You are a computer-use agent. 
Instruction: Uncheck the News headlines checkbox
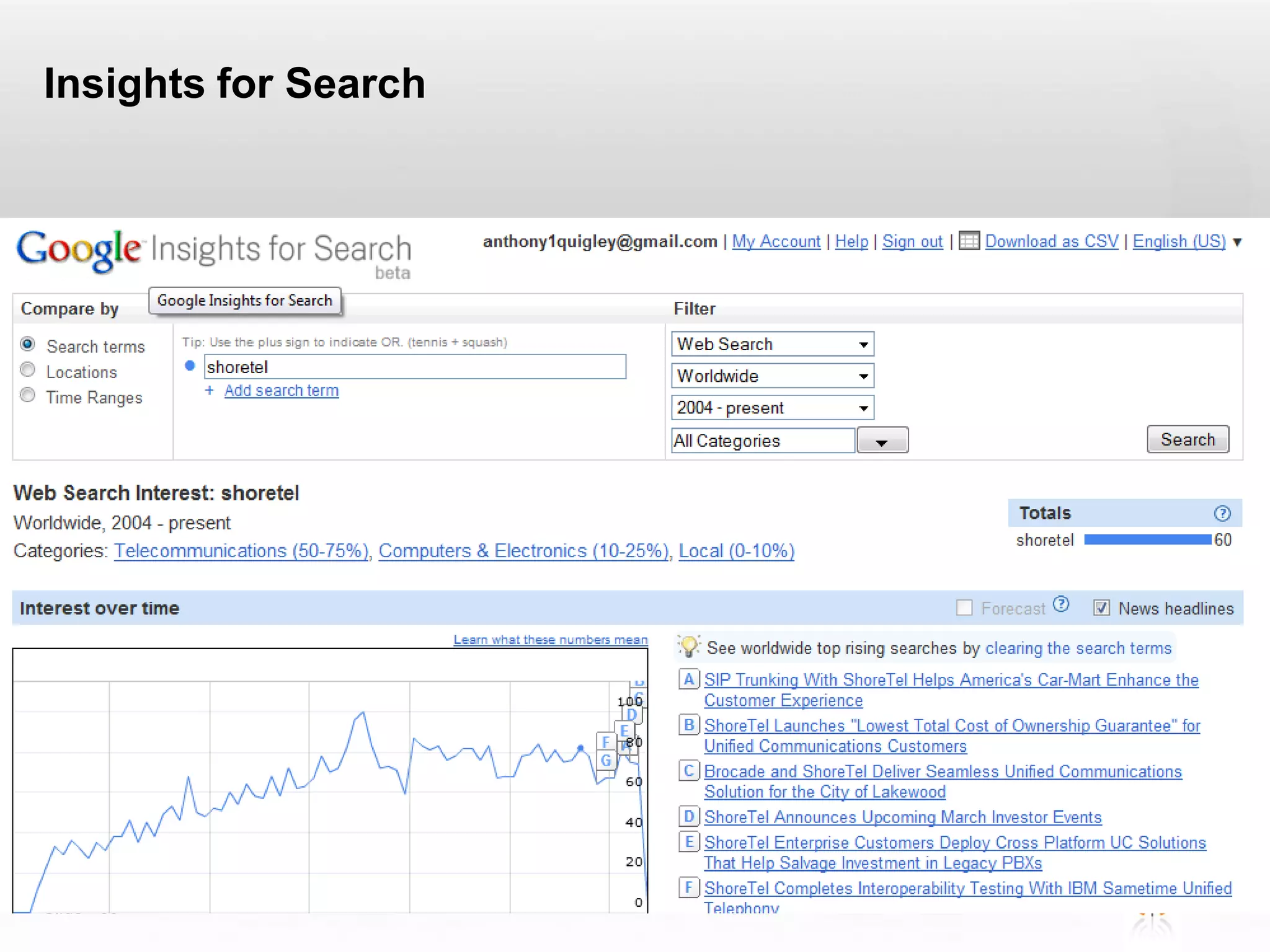1102,608
